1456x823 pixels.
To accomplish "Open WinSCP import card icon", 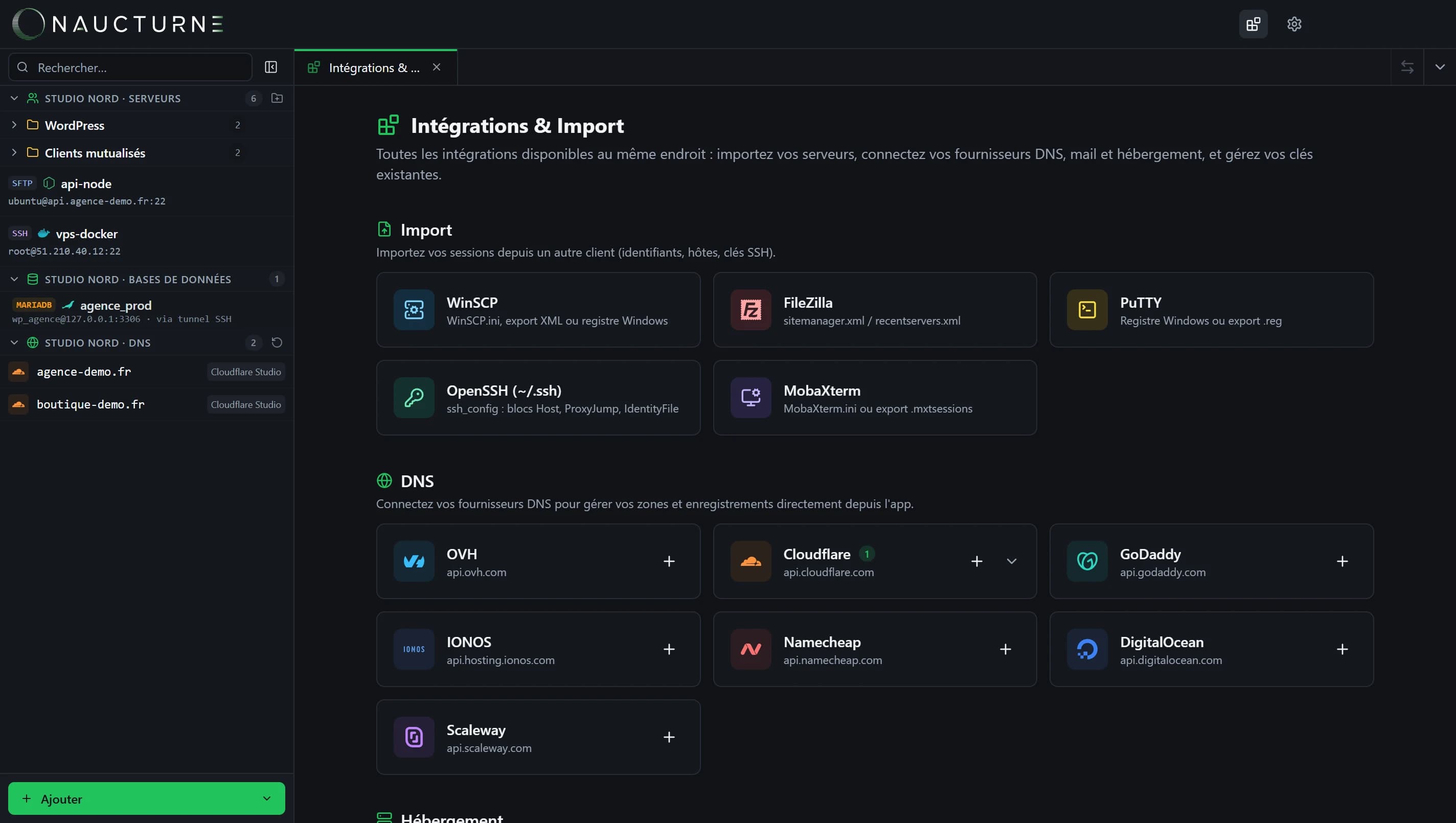I will (414, 310).
